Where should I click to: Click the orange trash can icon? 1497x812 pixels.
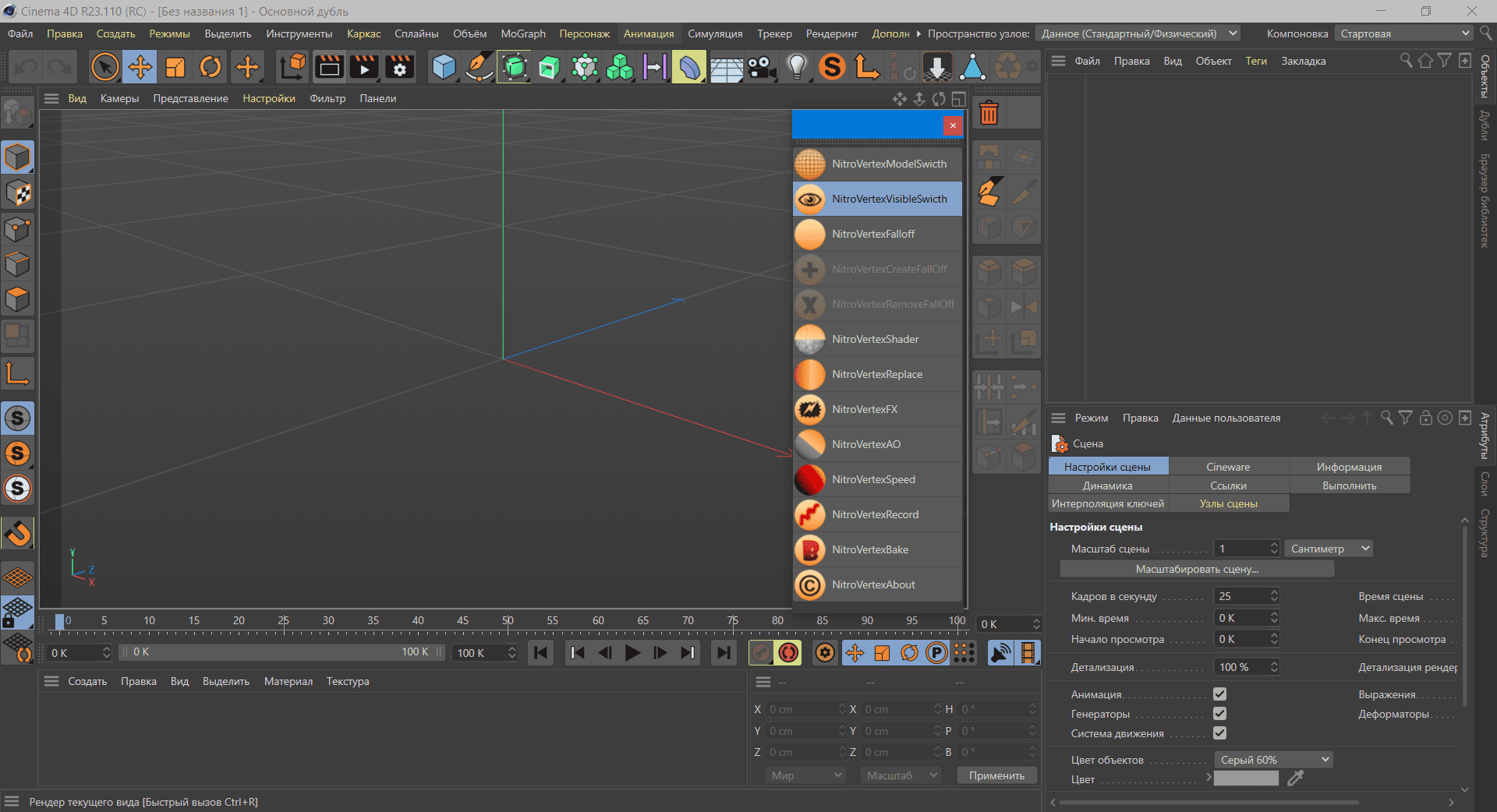[x=989, y=114]
